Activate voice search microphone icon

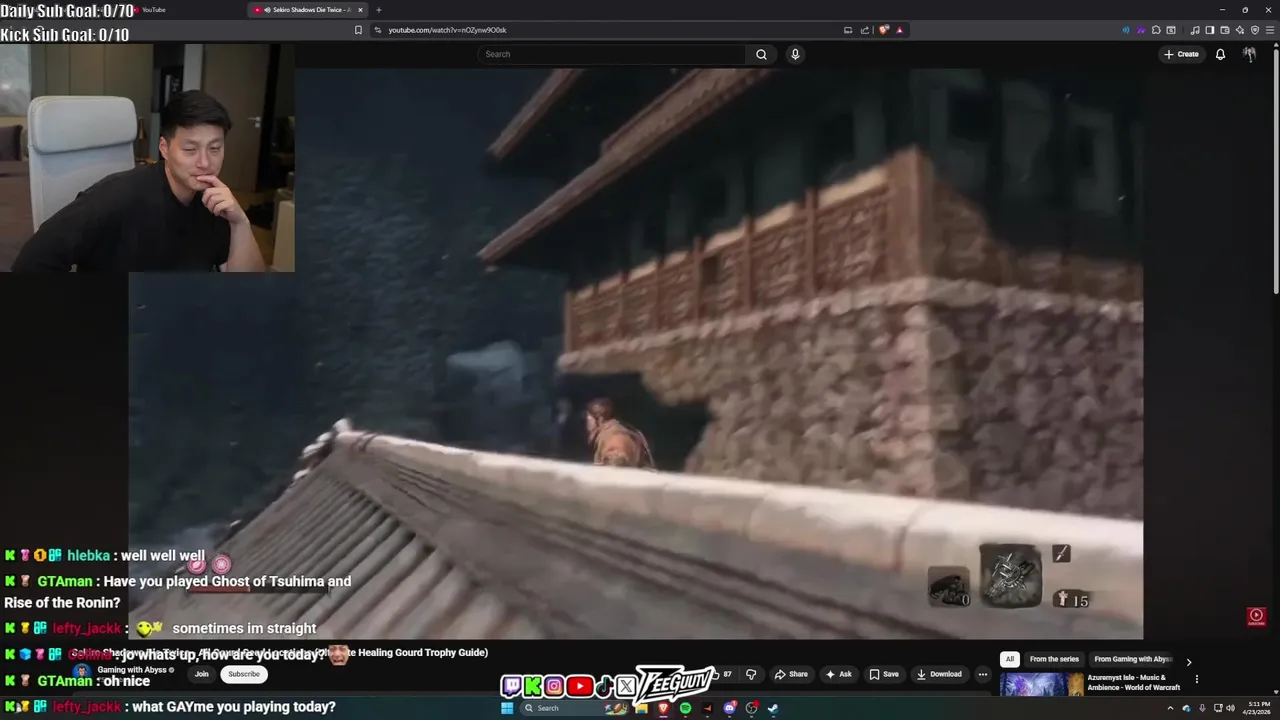tap(795, 54)
